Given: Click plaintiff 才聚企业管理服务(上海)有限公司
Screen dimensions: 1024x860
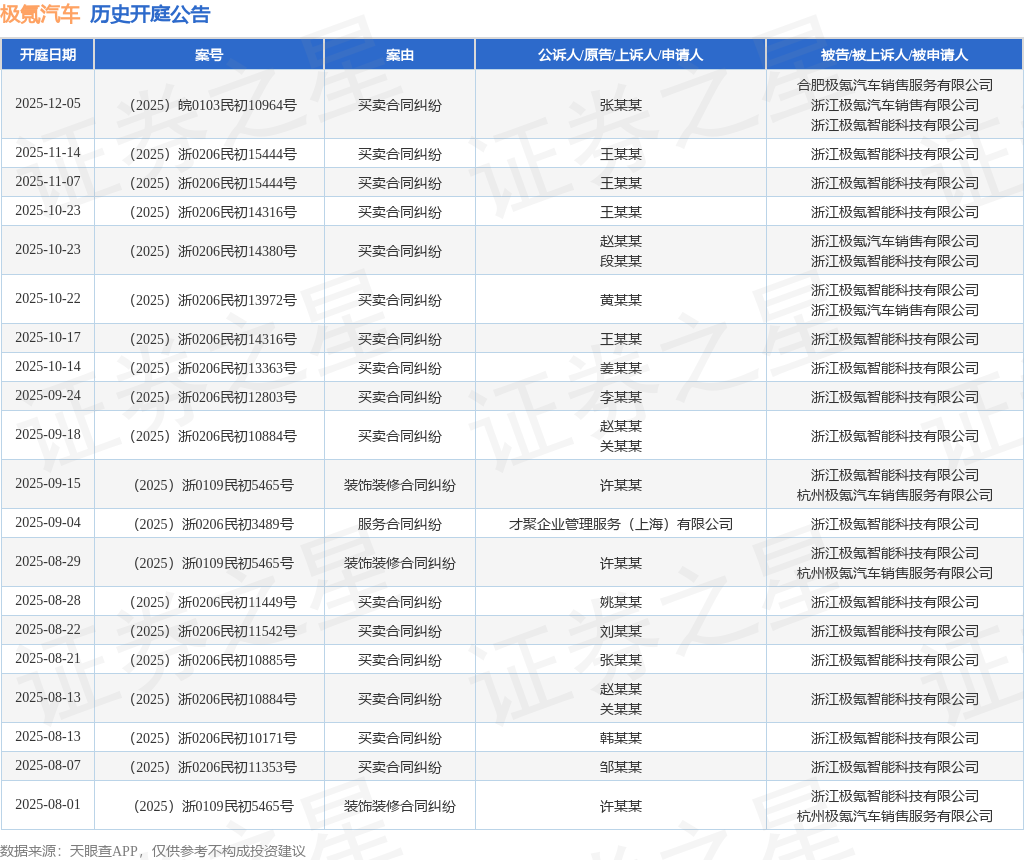Looking at the screenshot, I should [620, 524].
